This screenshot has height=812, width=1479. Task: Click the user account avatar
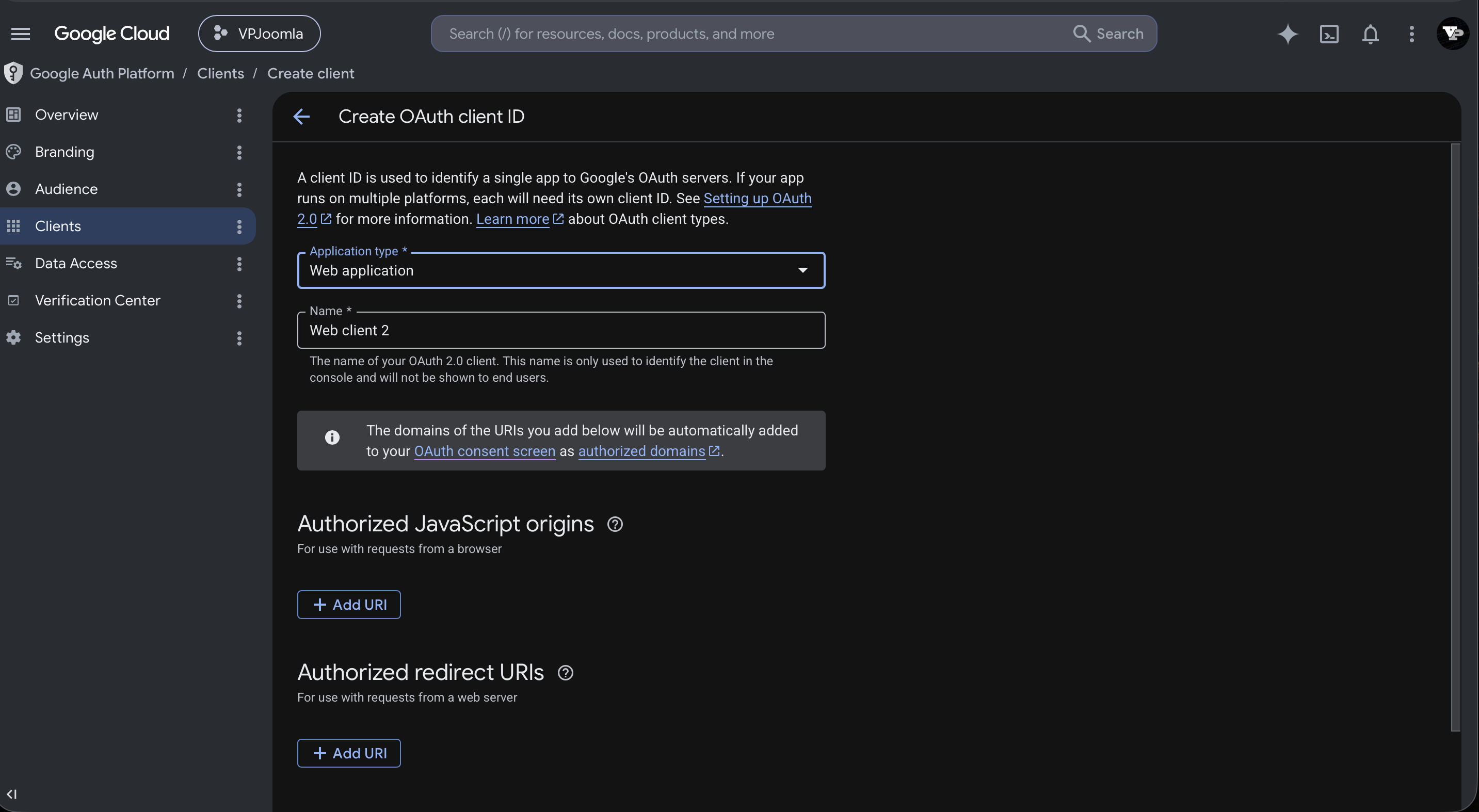(1453, 34)
